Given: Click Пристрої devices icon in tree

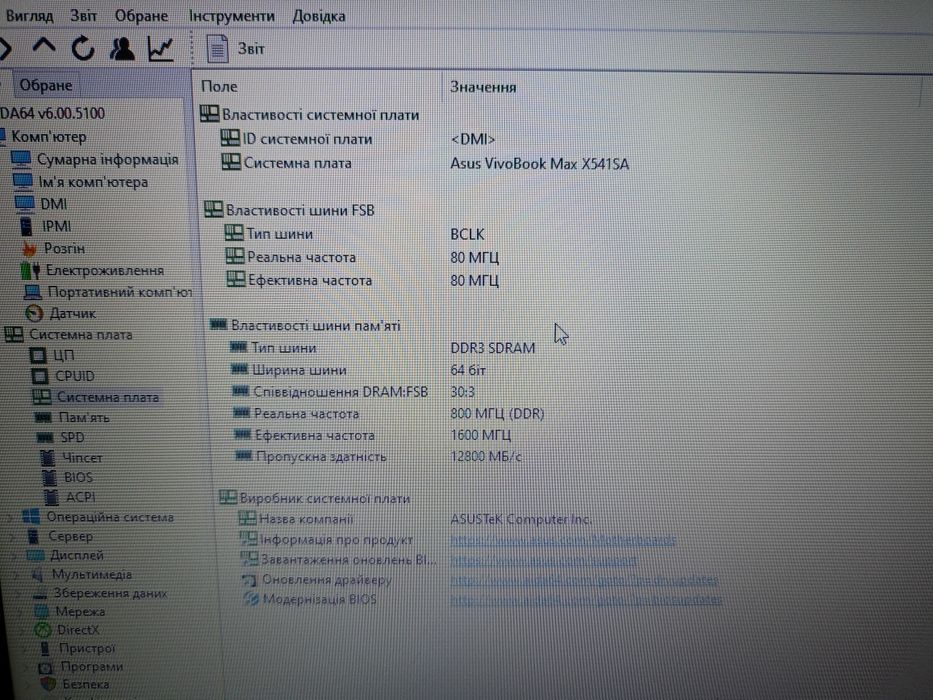Looking at the screenshot, I should coord(45,648).
